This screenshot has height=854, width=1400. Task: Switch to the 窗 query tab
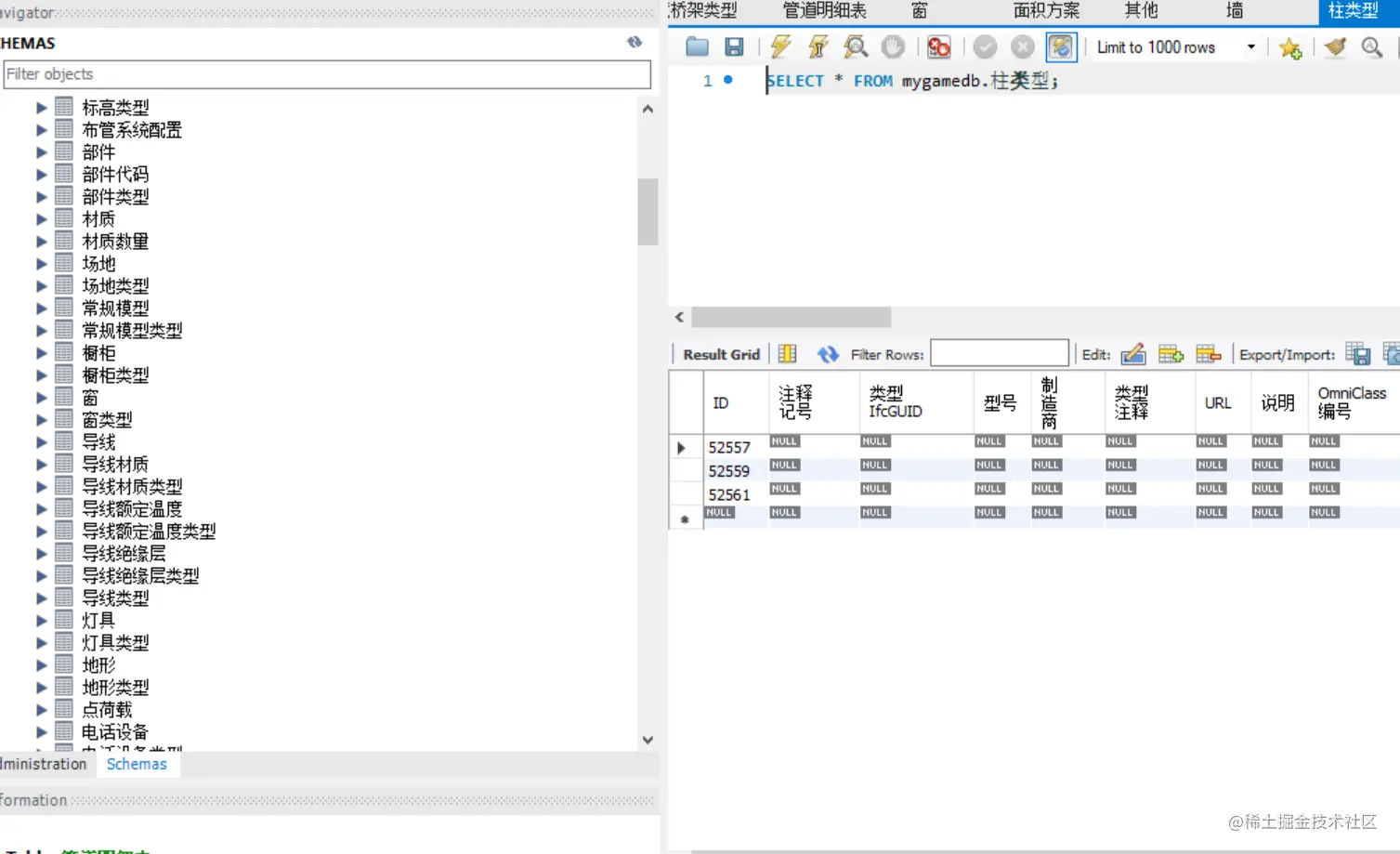pos(919,10)
